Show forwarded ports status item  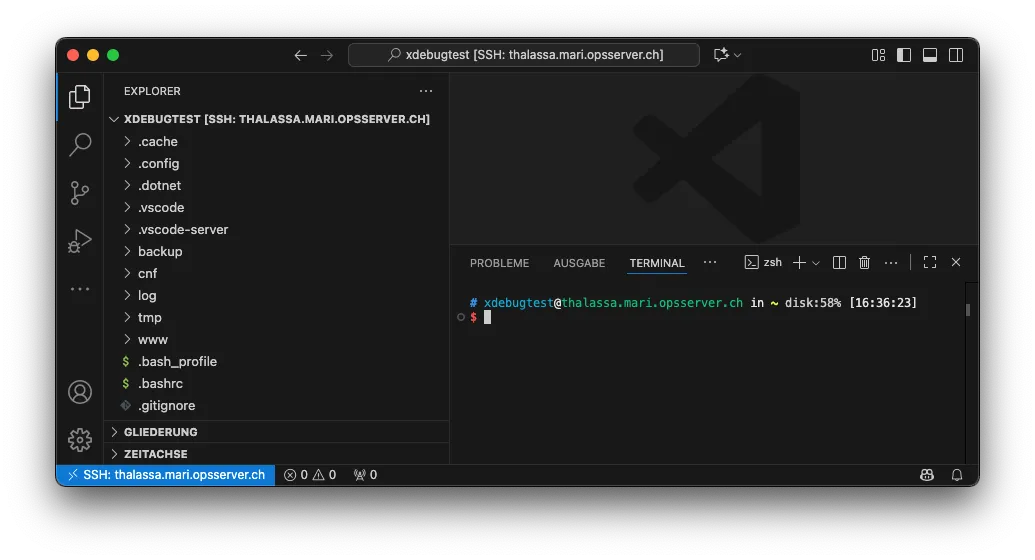click(x=365, y=475)
